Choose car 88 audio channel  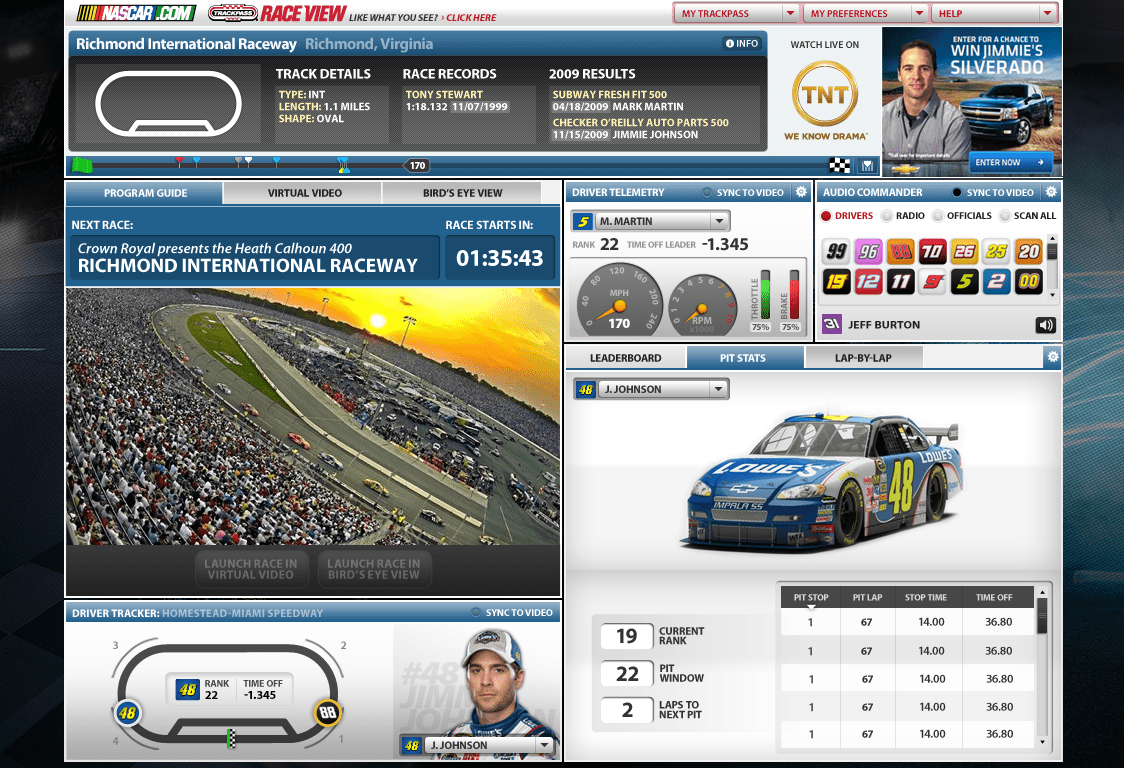point(900,252)
